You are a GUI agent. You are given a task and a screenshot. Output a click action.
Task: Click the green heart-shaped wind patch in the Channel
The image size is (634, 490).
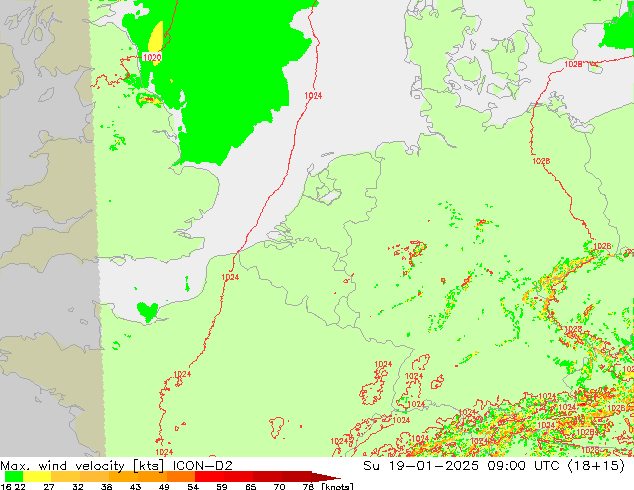coord(147,311)
